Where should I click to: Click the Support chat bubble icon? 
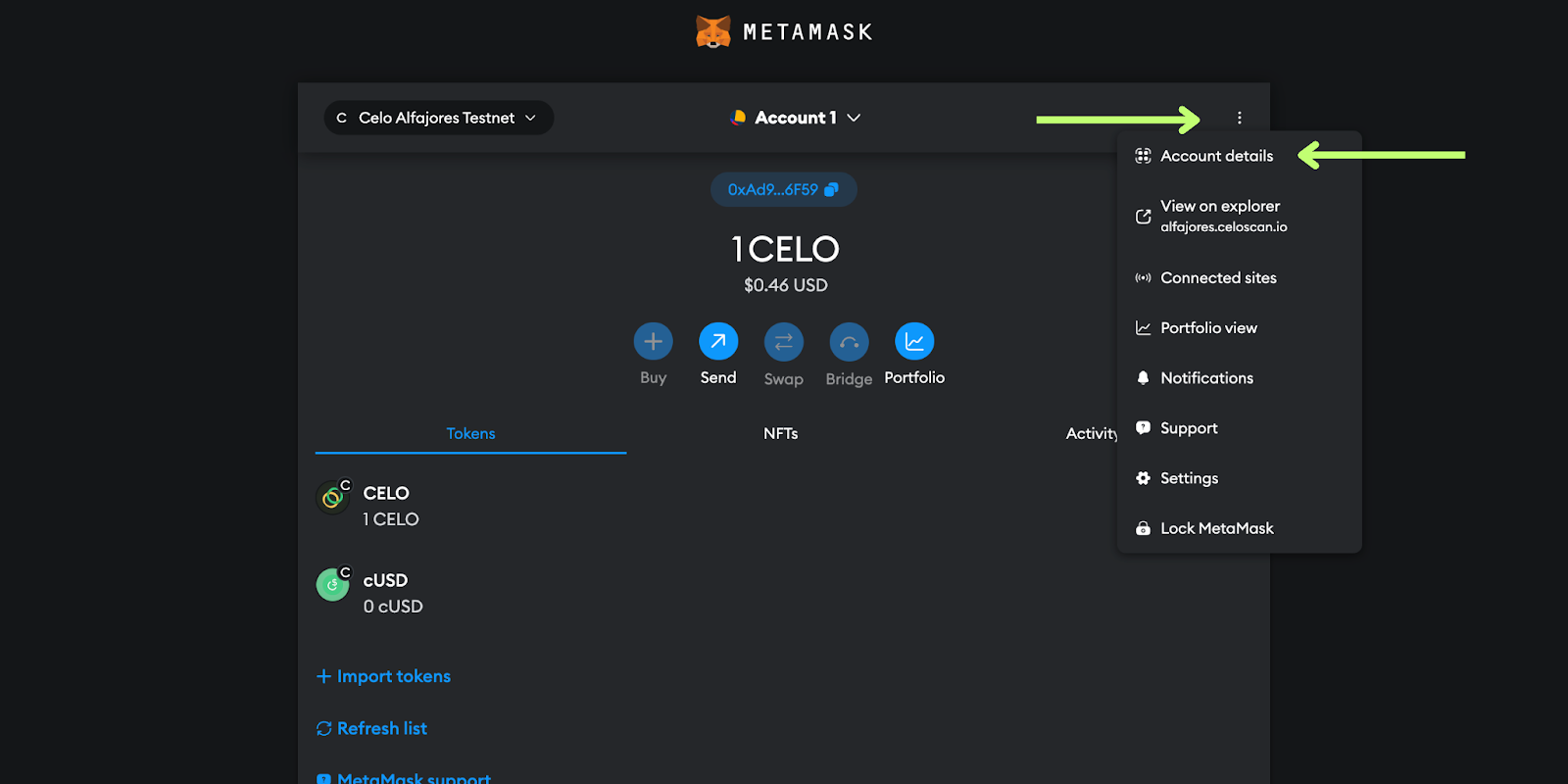point(1143,428)
